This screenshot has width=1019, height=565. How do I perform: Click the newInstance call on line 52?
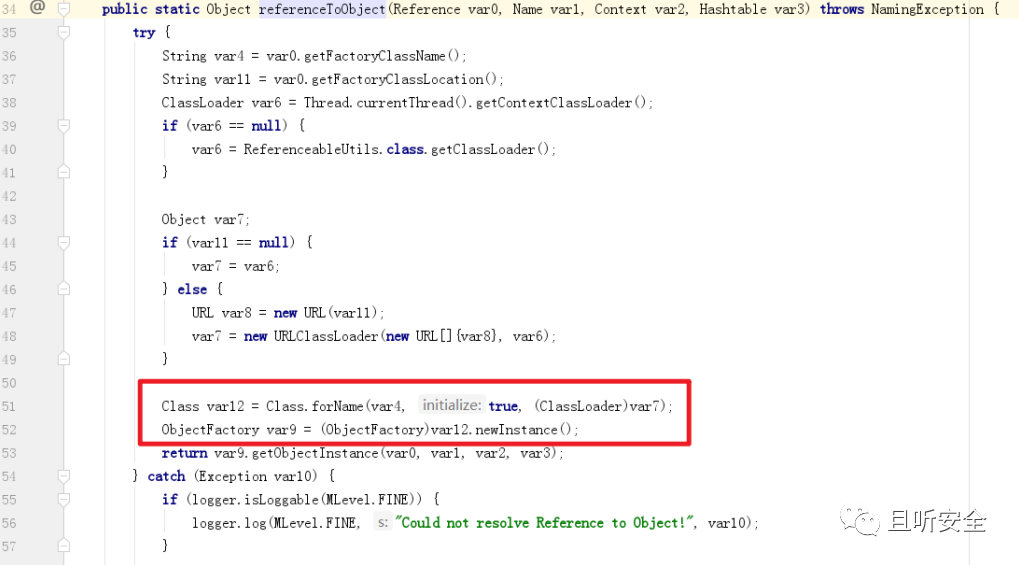tap(516, 430)
